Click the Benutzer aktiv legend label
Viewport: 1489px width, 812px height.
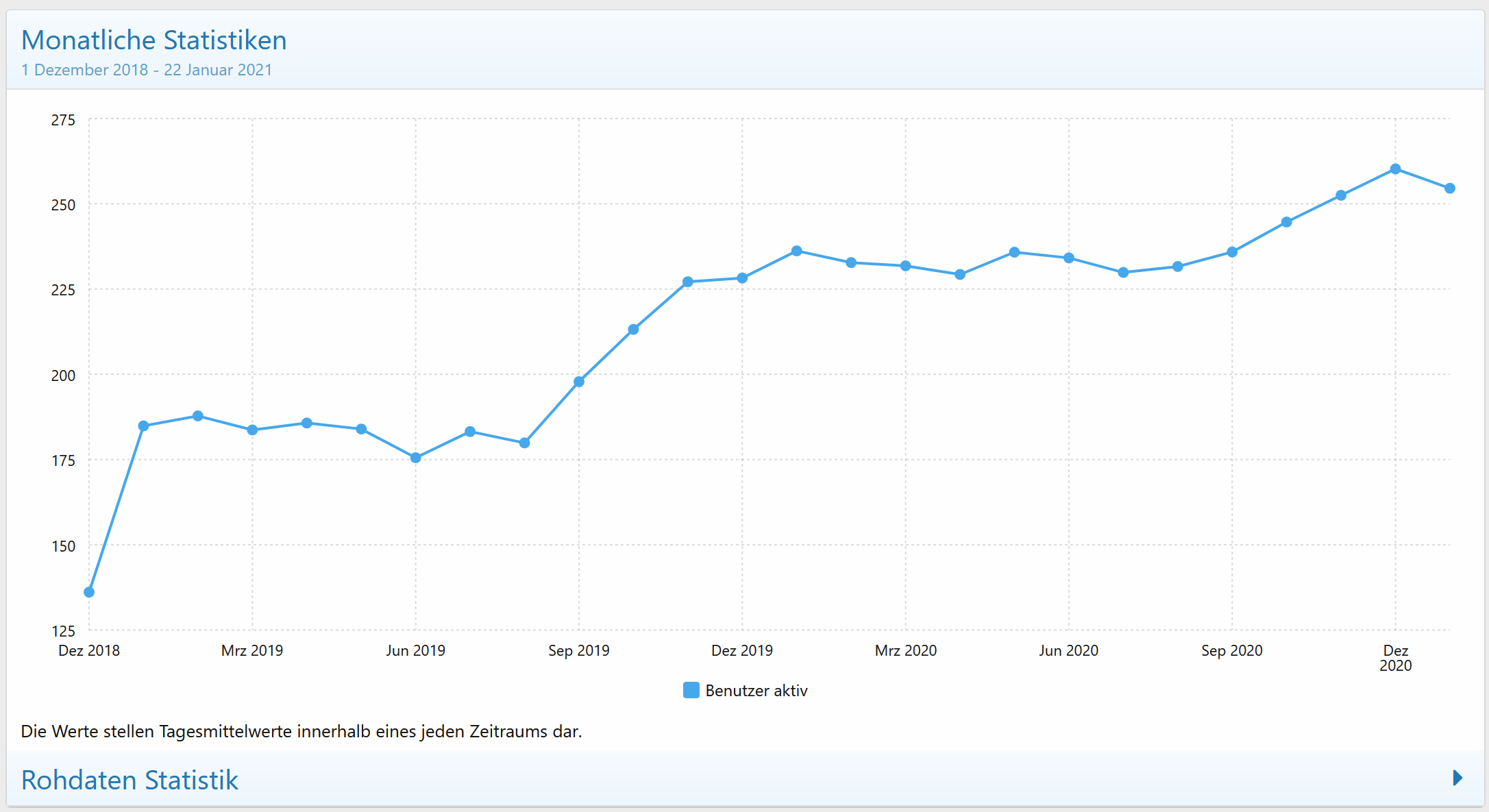[756, 691]
